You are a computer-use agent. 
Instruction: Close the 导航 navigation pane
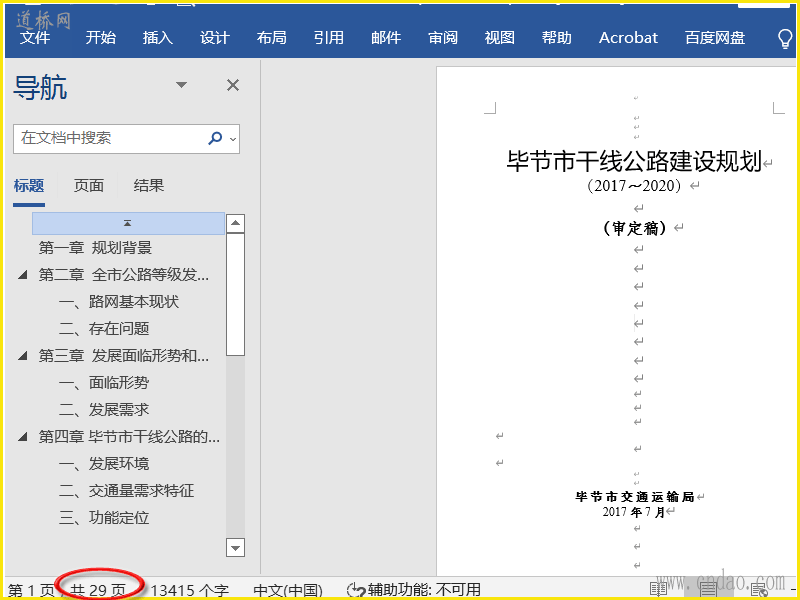233,85
